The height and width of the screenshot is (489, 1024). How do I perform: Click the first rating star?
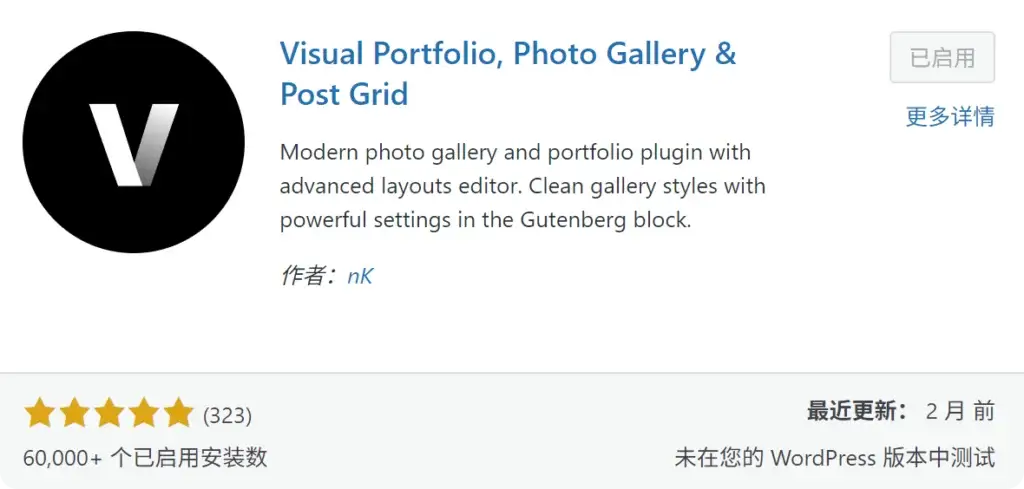pos(40,413)
